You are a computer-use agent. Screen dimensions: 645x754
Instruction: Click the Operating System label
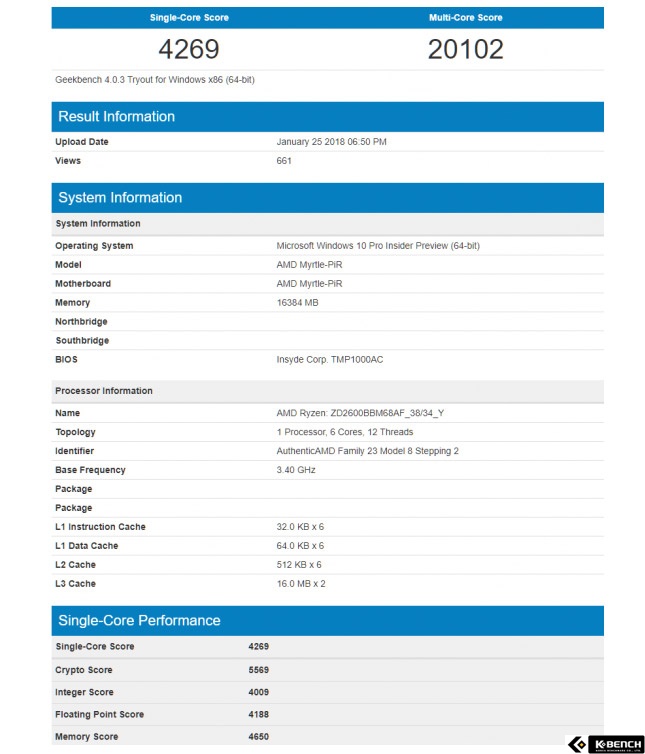pos(94,246)
